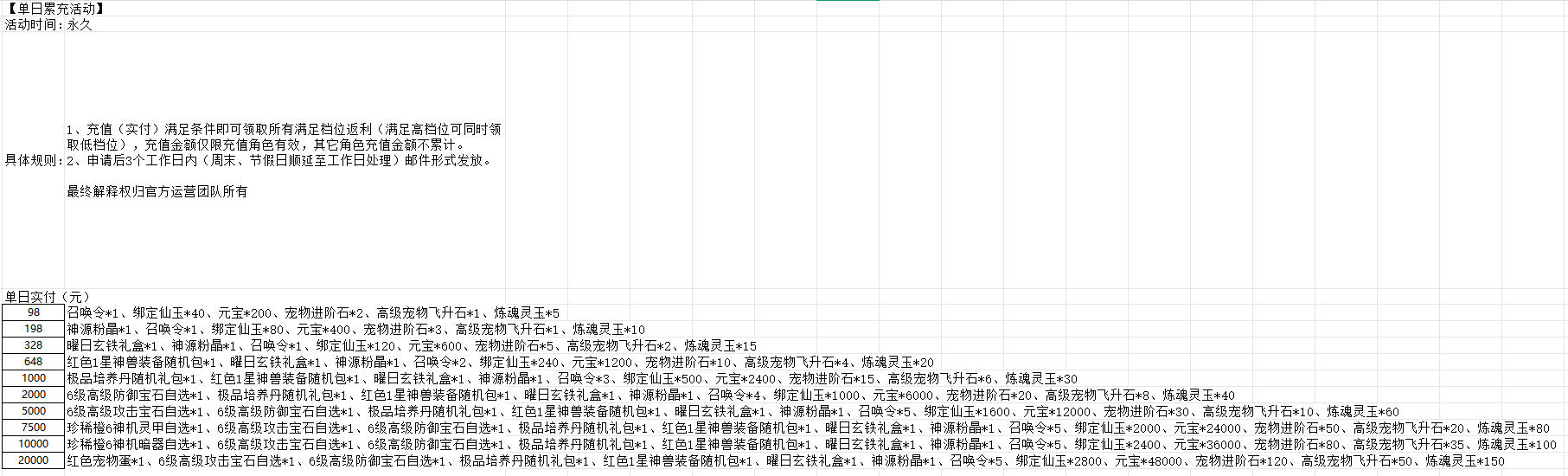This screenshot has height=476, width=1568.
Task: Select the amount cell 198
Action: [x=34, y=329]
